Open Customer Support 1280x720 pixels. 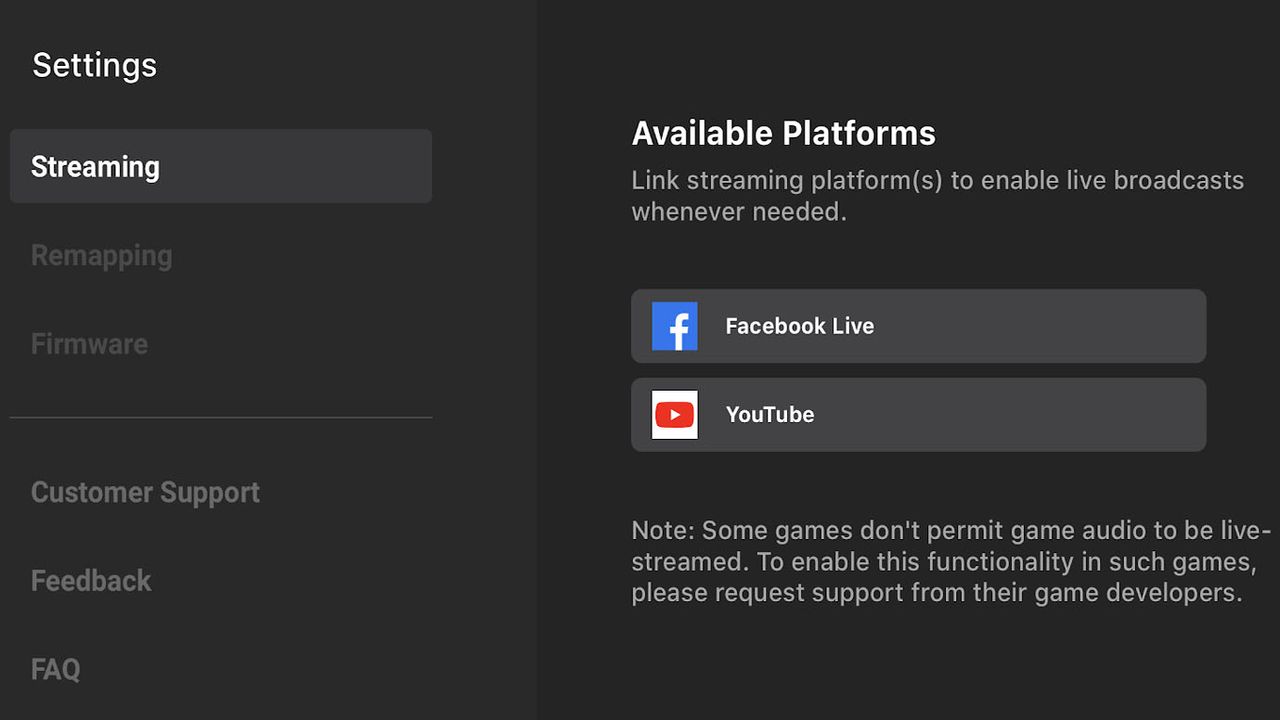(145, 492)
